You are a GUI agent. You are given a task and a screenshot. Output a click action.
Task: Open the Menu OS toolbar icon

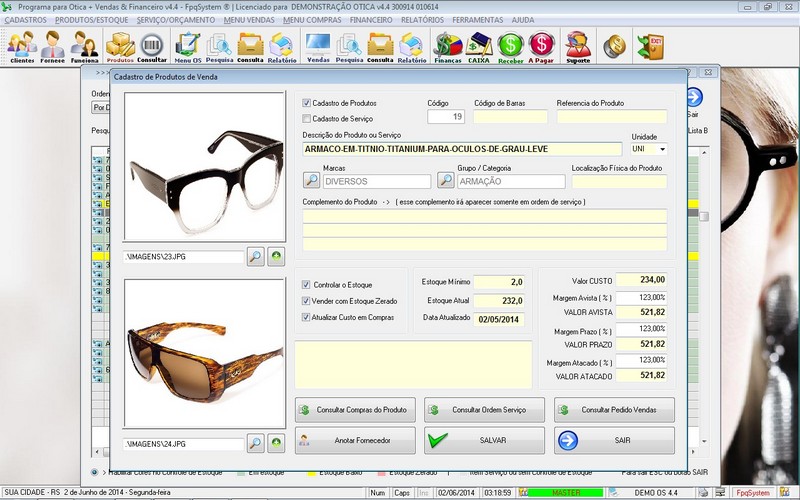click(187, 46)
